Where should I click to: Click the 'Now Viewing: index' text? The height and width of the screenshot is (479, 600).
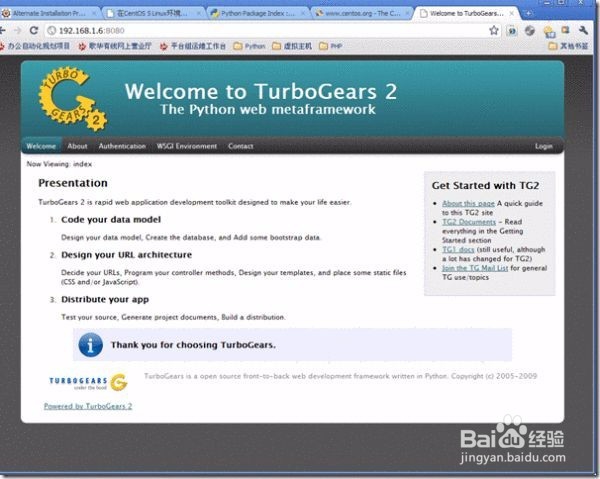pyautogui.click(x=59, y=164)
